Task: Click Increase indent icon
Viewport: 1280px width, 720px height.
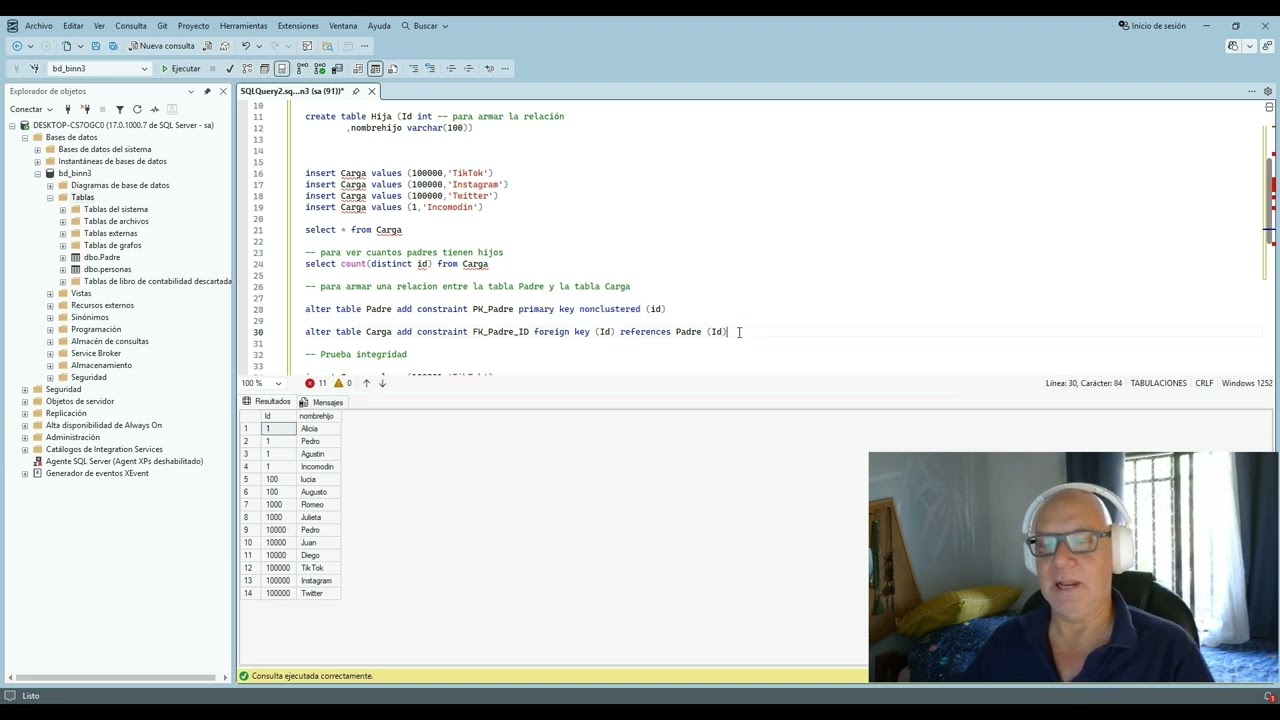Action: (468, 69)
